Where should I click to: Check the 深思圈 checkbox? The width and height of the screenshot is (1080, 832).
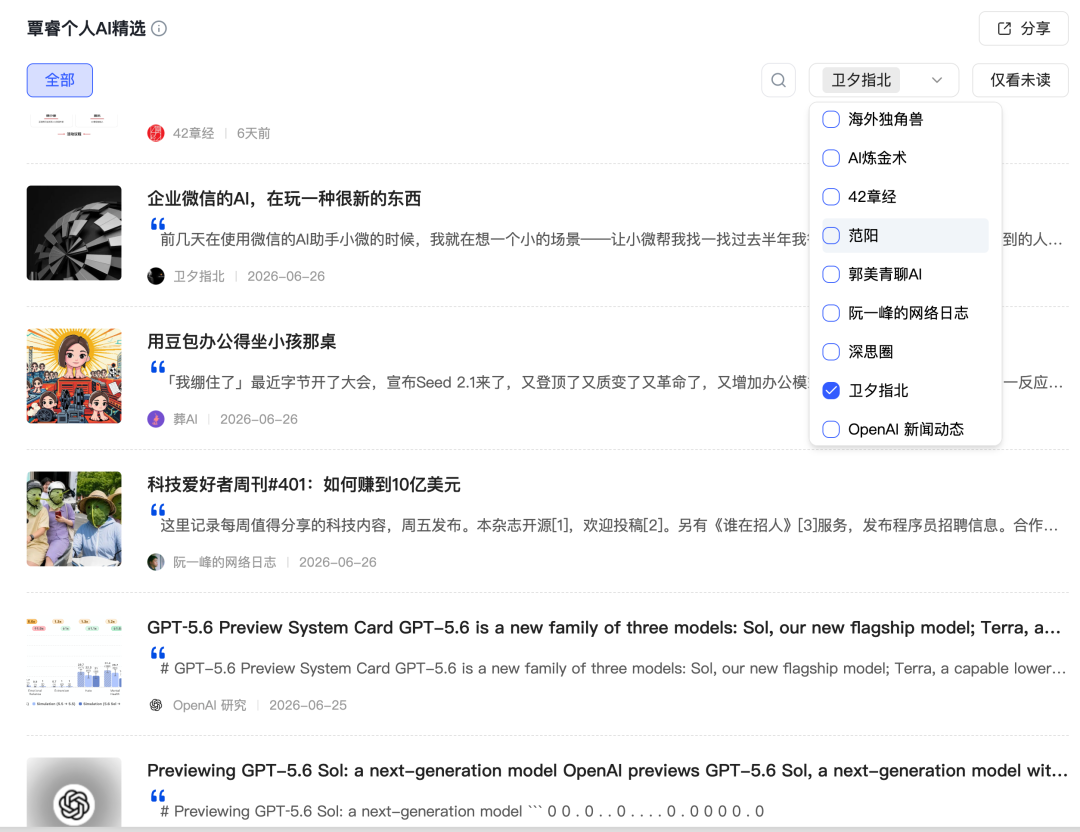(x=831, y=352)
